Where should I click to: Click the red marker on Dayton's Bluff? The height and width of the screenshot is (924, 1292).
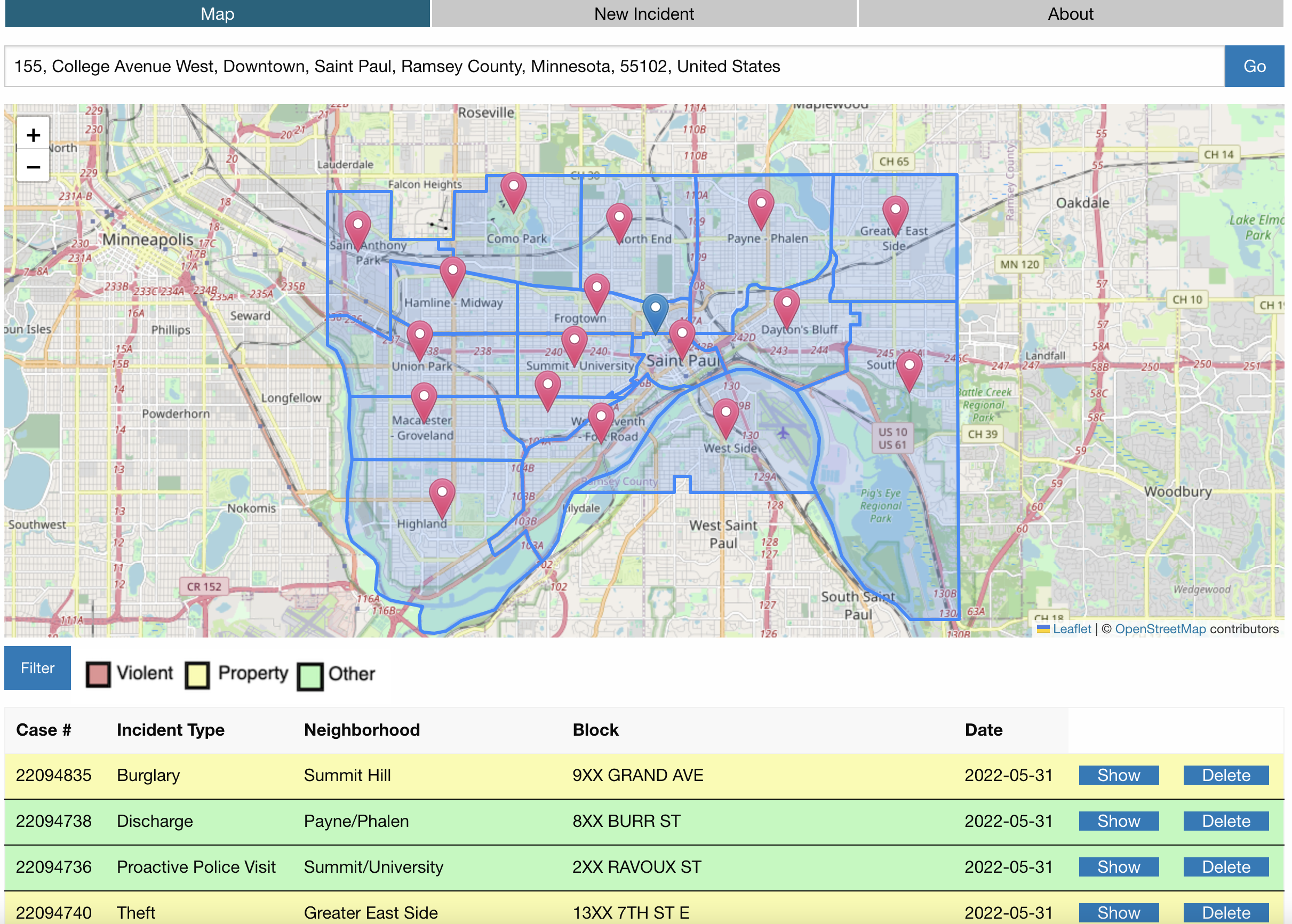tap(786, 307)
